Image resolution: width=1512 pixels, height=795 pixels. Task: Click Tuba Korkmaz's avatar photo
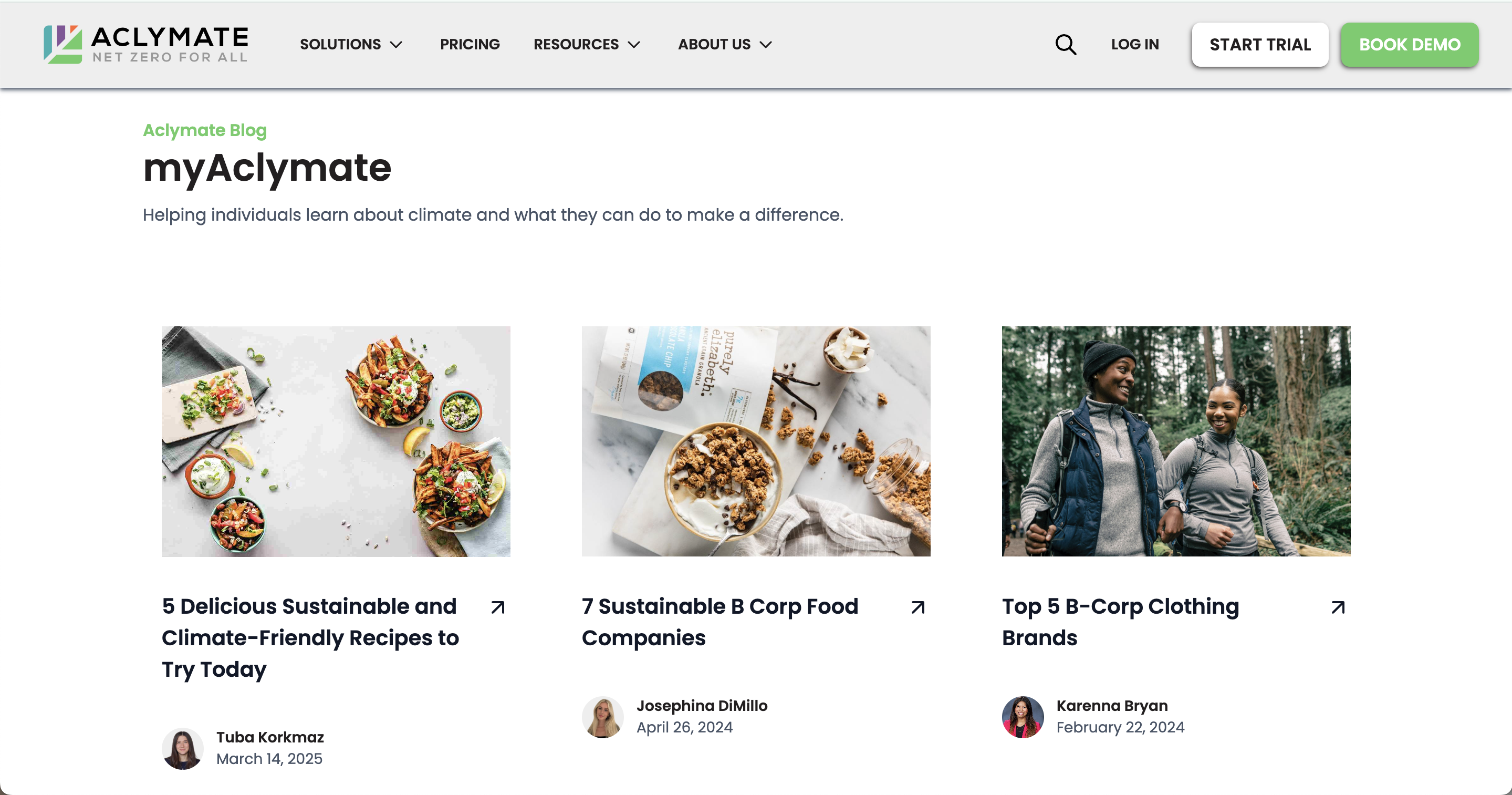click(183, 748)
